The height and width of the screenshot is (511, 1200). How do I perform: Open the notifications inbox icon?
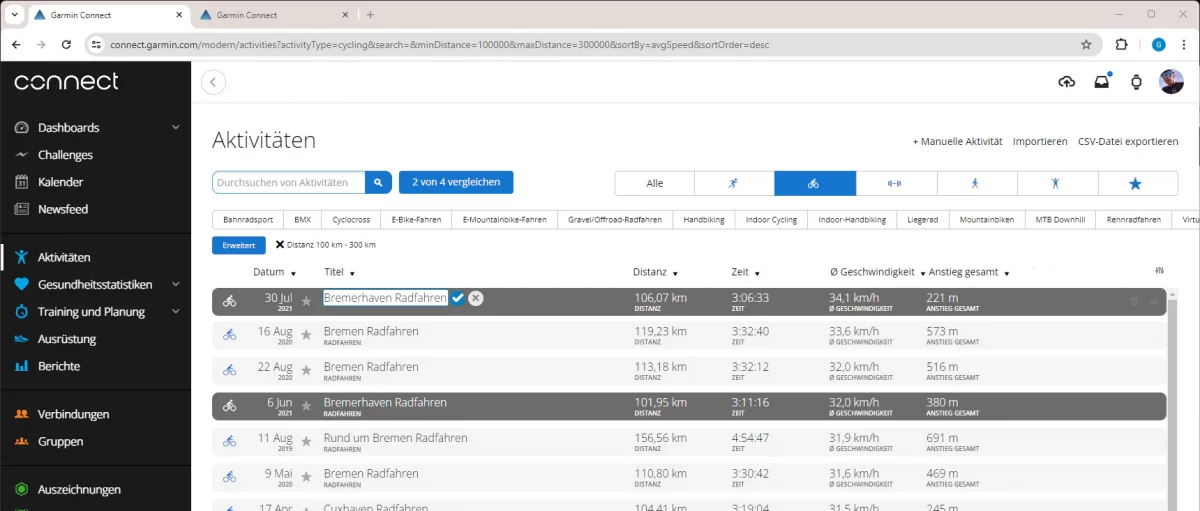pos(1101,82)
